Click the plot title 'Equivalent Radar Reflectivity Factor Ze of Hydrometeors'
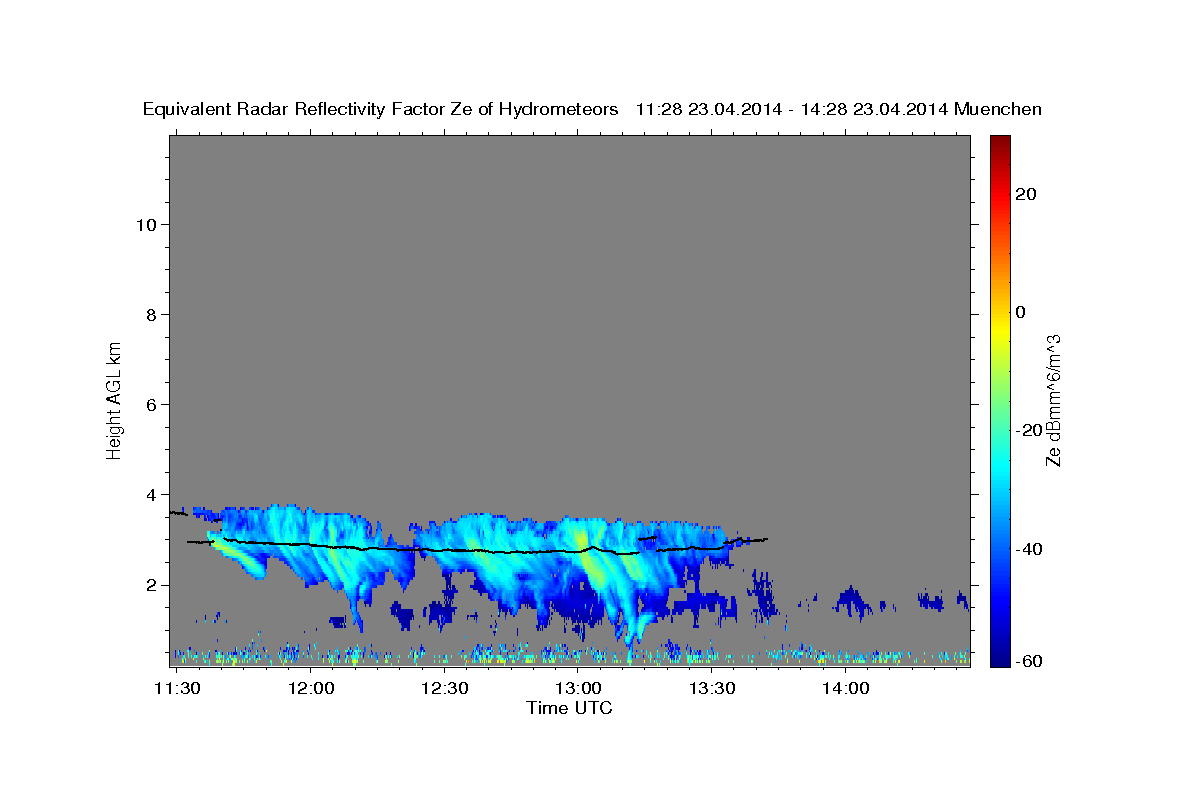This screenshot has height=800, width=1200. [380, 110]
